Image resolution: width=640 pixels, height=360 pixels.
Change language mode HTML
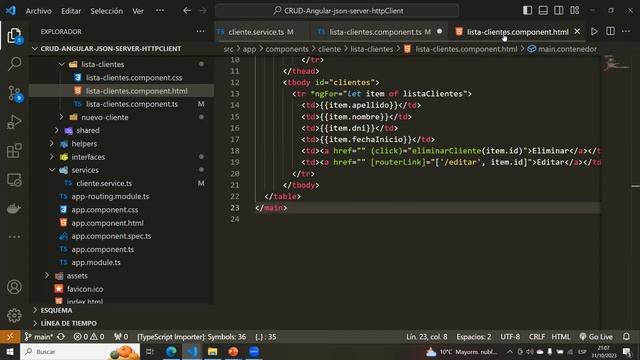(560, 337)
